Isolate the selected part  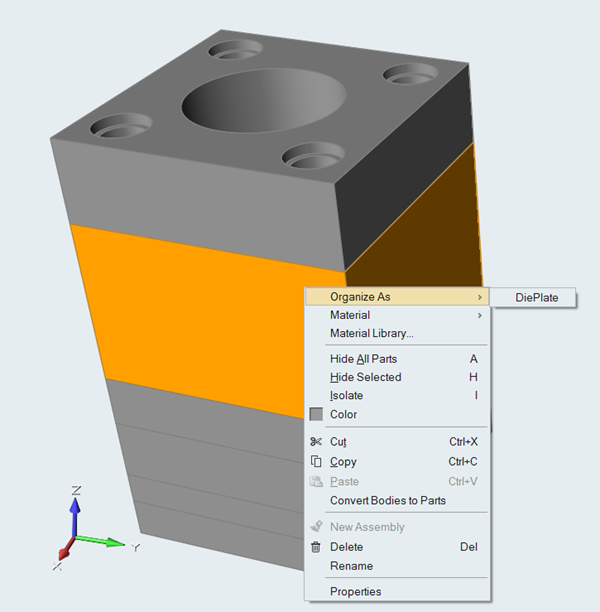(x=346, y=396)
